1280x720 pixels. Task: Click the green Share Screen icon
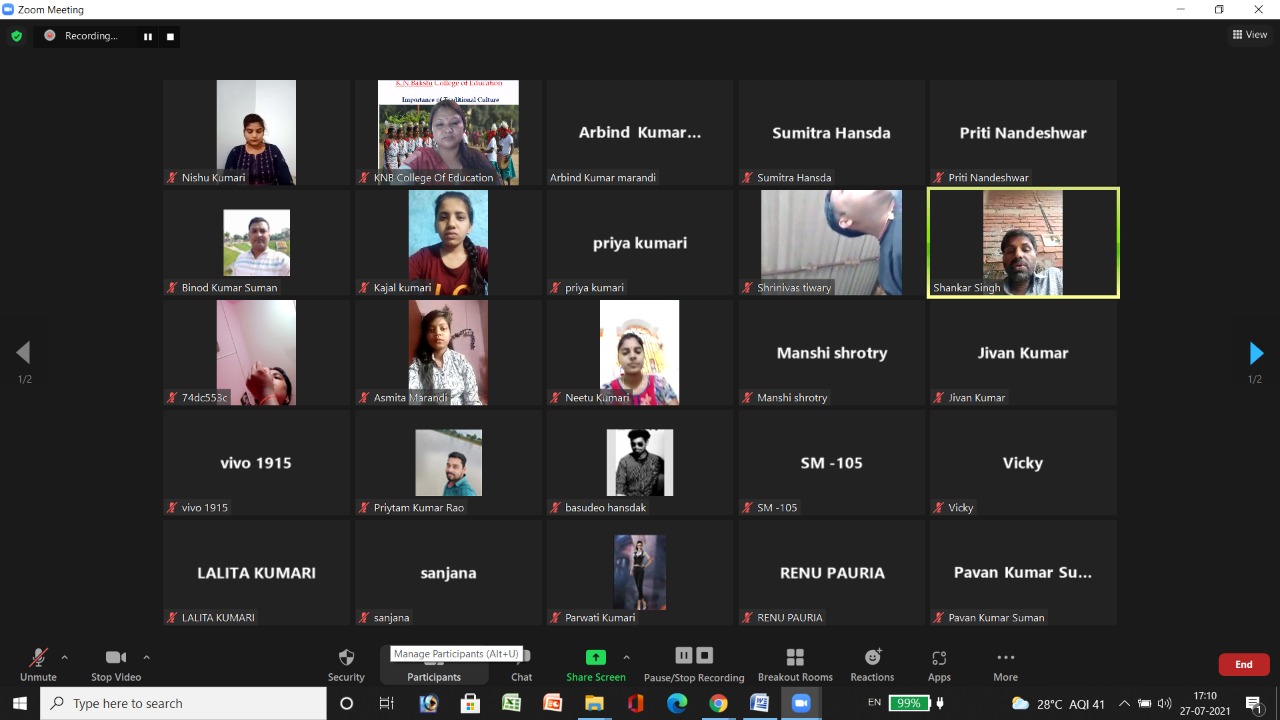pos(595,658)
